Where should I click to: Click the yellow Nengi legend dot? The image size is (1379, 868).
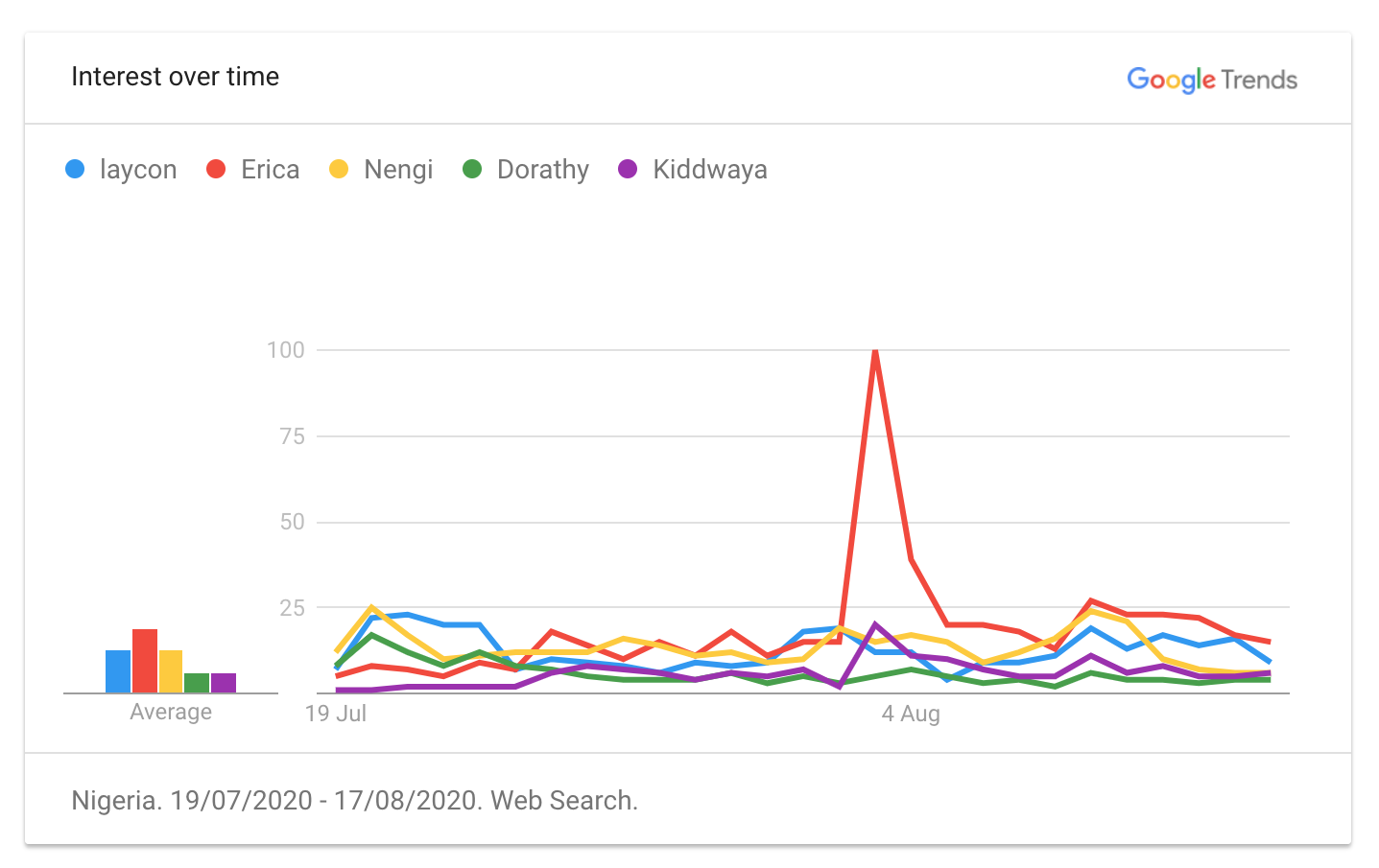tap(339, 170)
